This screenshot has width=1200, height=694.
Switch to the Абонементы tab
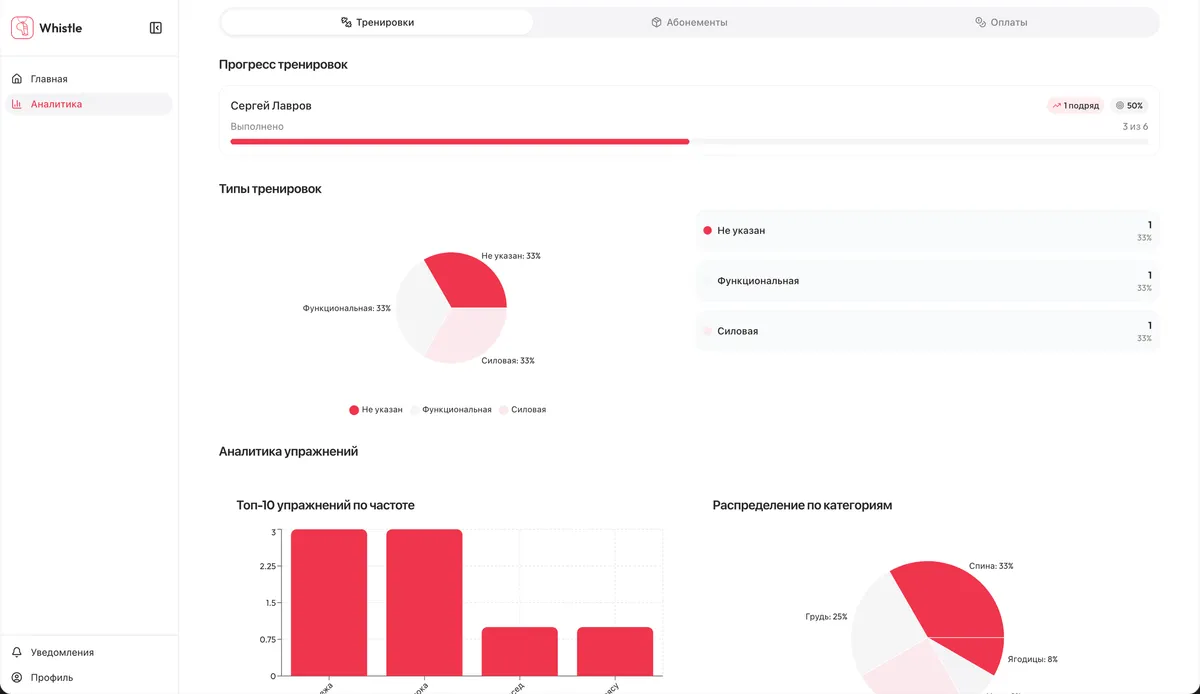tap(689, 22)
